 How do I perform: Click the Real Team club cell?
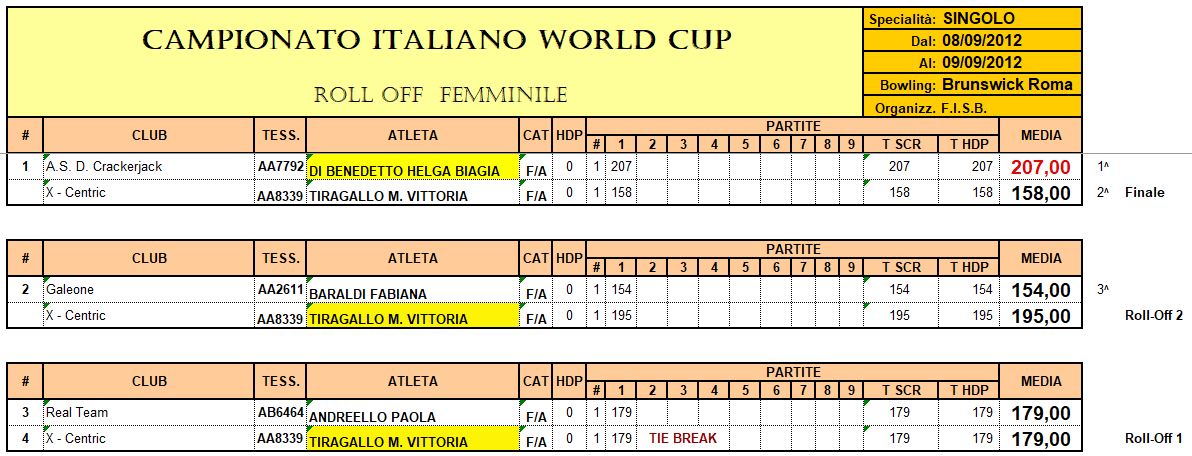point(148,413)
